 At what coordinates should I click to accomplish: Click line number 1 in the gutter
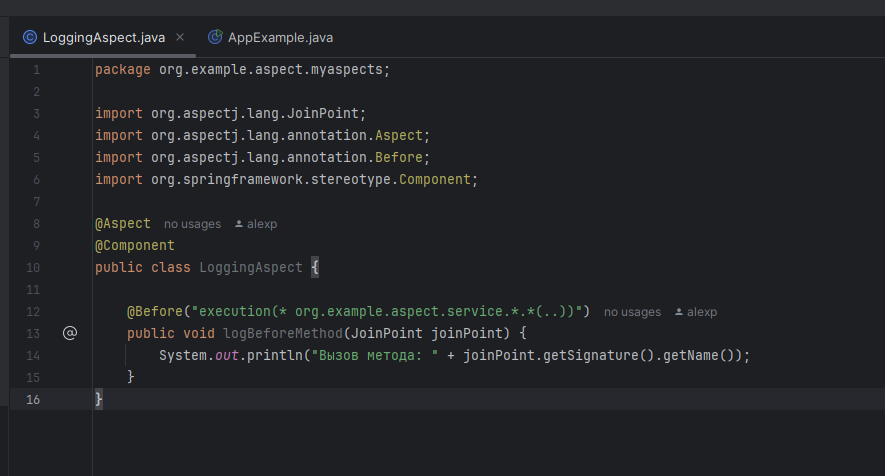(x=36, y=70)
